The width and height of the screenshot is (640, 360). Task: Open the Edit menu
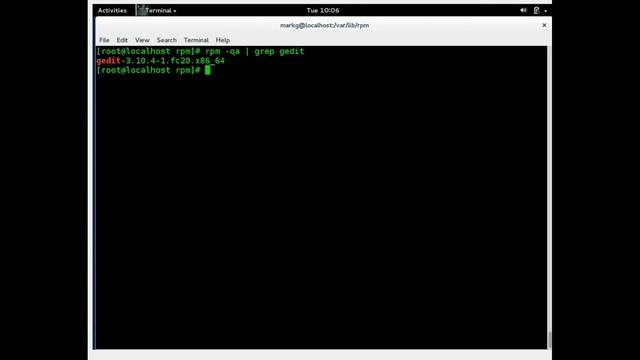(x=122, y=40)
